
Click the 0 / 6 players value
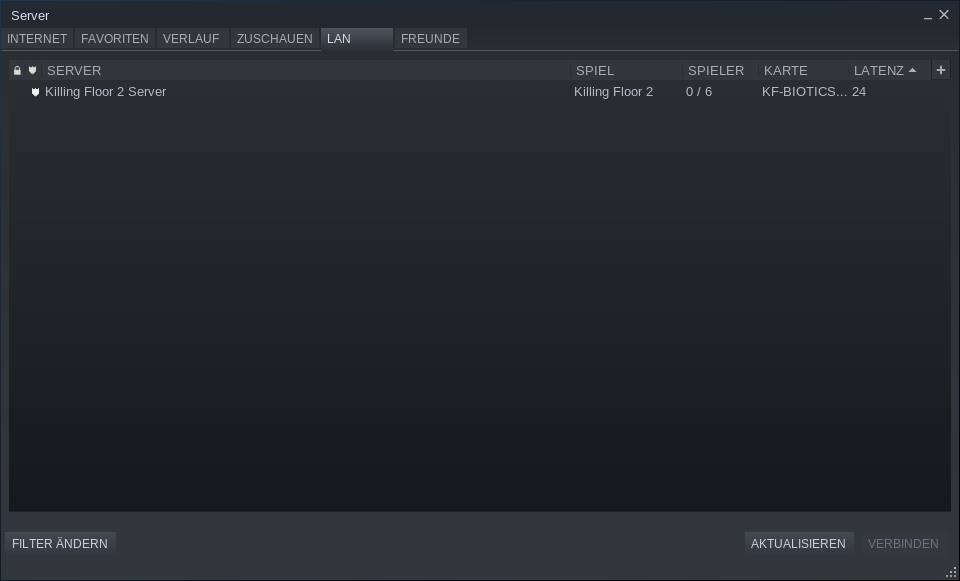tap(699, 92)
